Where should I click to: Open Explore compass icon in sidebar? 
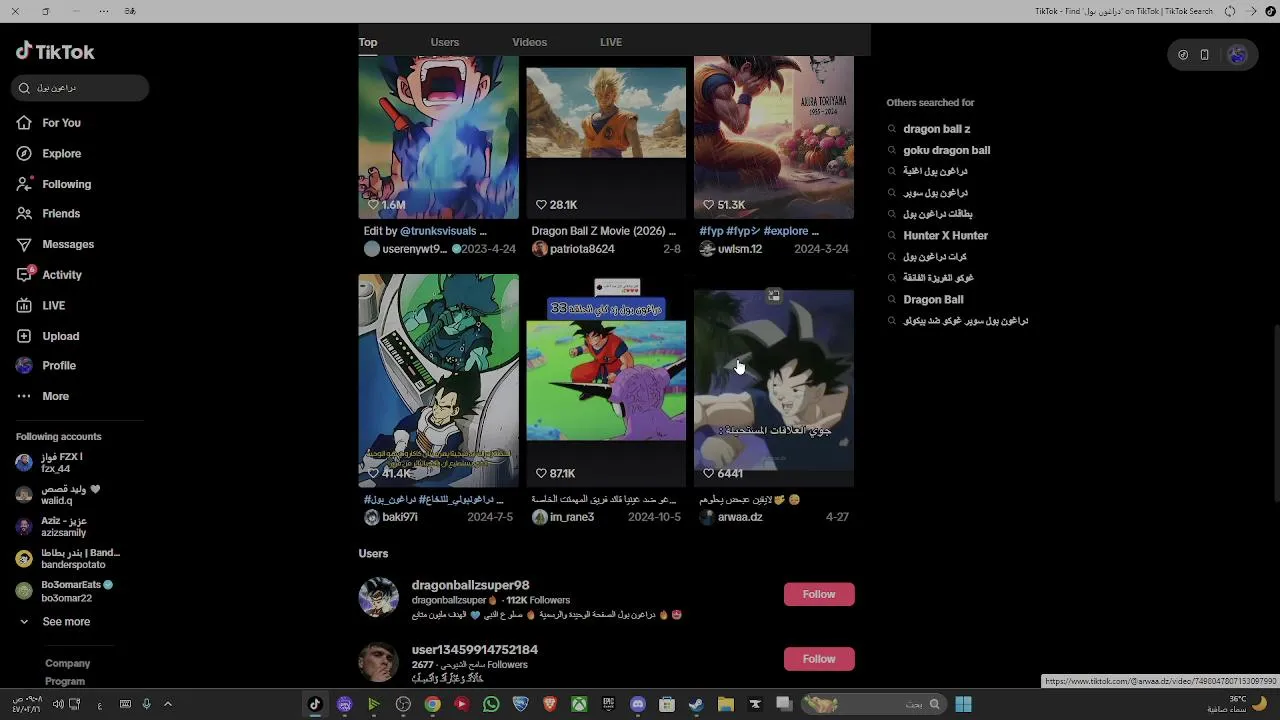point(24,153)
